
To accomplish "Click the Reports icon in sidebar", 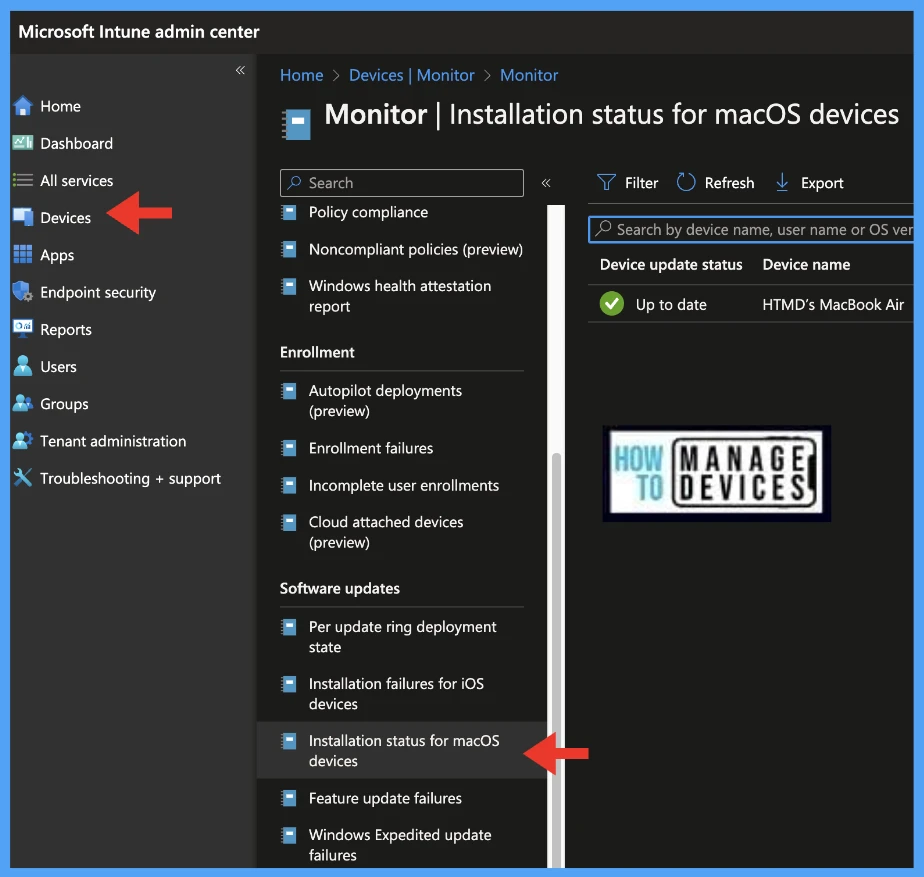I will click(x=23, y=329).
